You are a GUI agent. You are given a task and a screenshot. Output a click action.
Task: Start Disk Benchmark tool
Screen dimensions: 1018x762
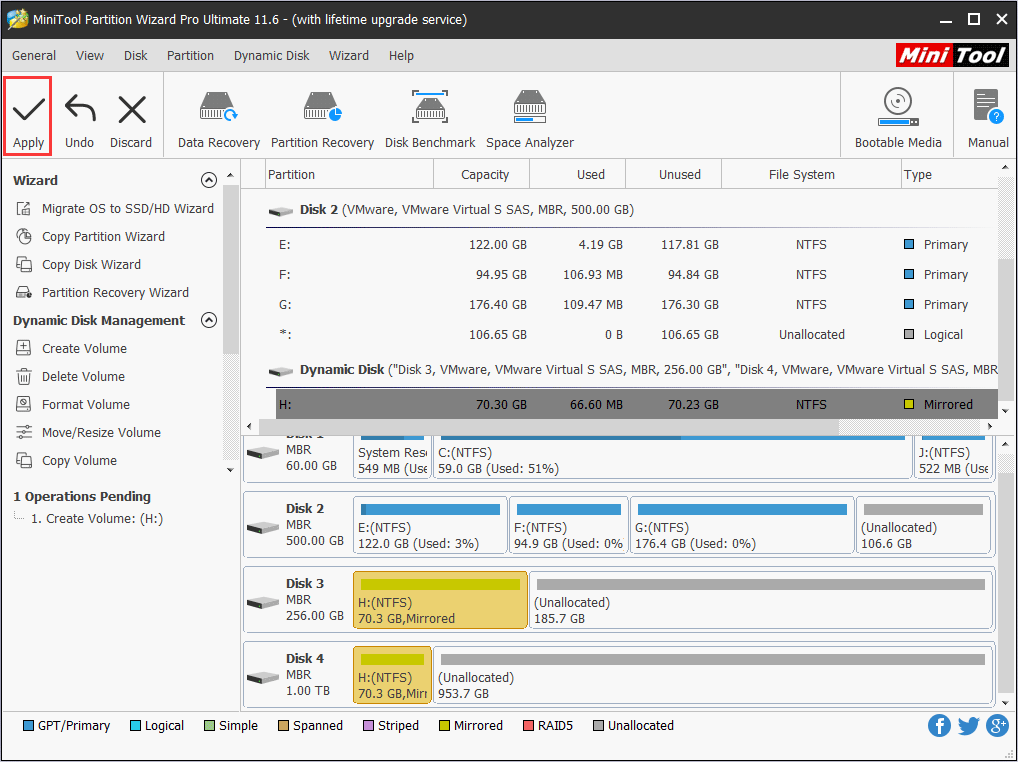click(430, 115)
